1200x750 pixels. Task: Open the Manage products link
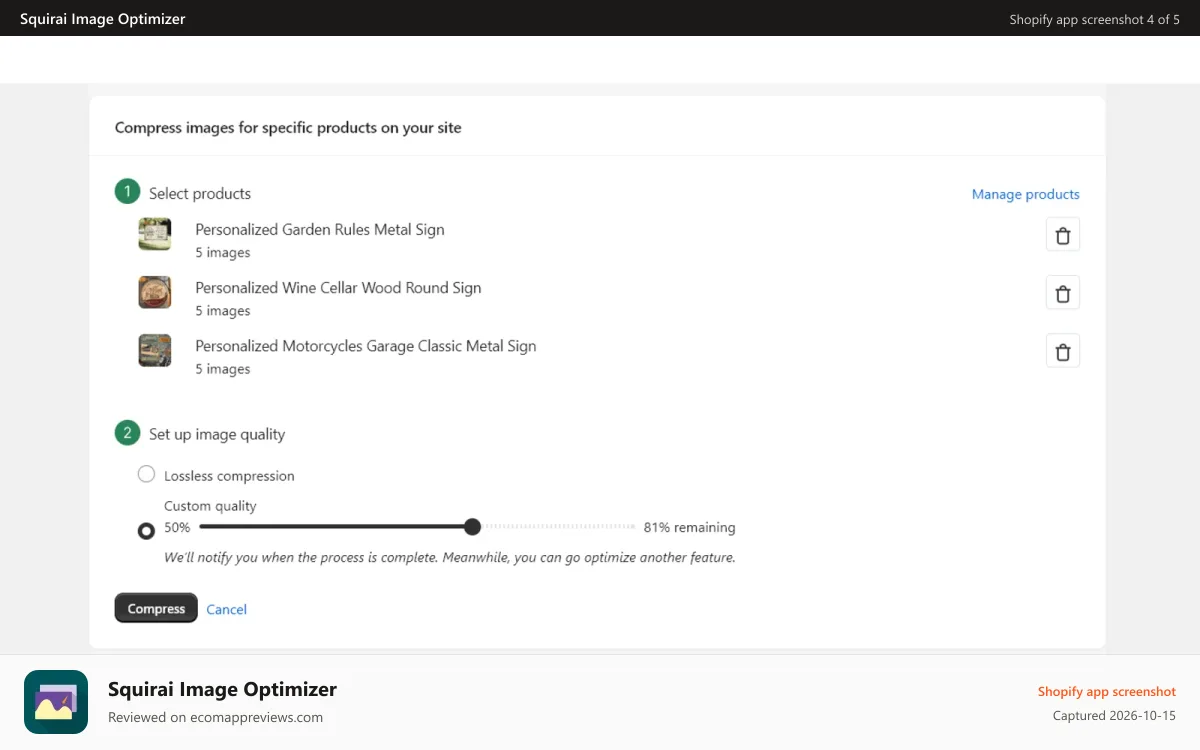point(1026,194)
